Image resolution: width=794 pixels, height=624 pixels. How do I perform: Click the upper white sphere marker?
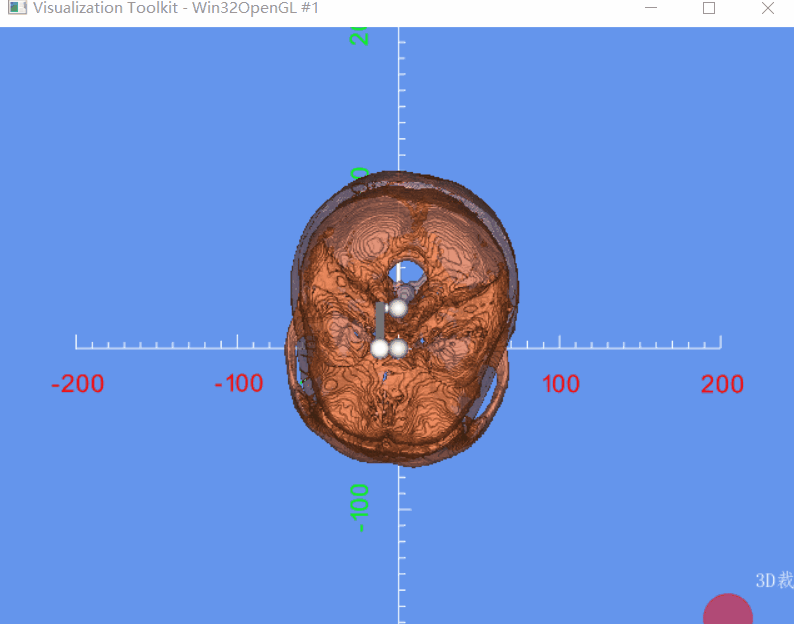pos(398,308)
